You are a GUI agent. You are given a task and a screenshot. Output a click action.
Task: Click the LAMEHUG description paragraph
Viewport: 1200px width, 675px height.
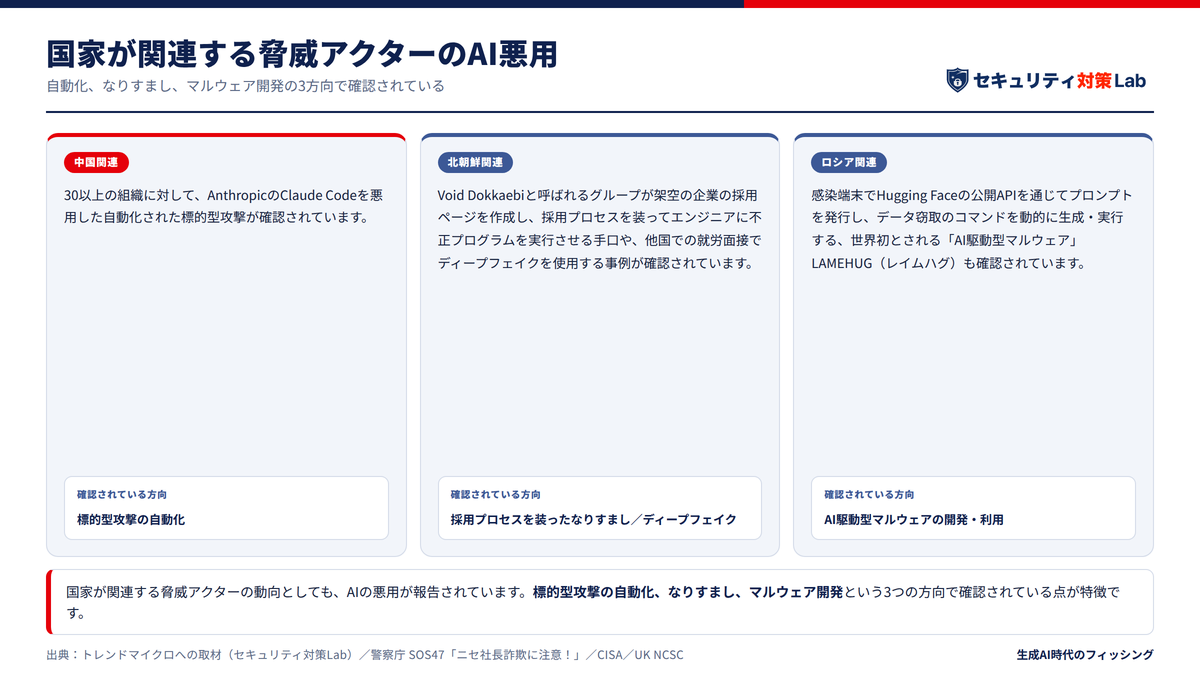pos(972,229)
